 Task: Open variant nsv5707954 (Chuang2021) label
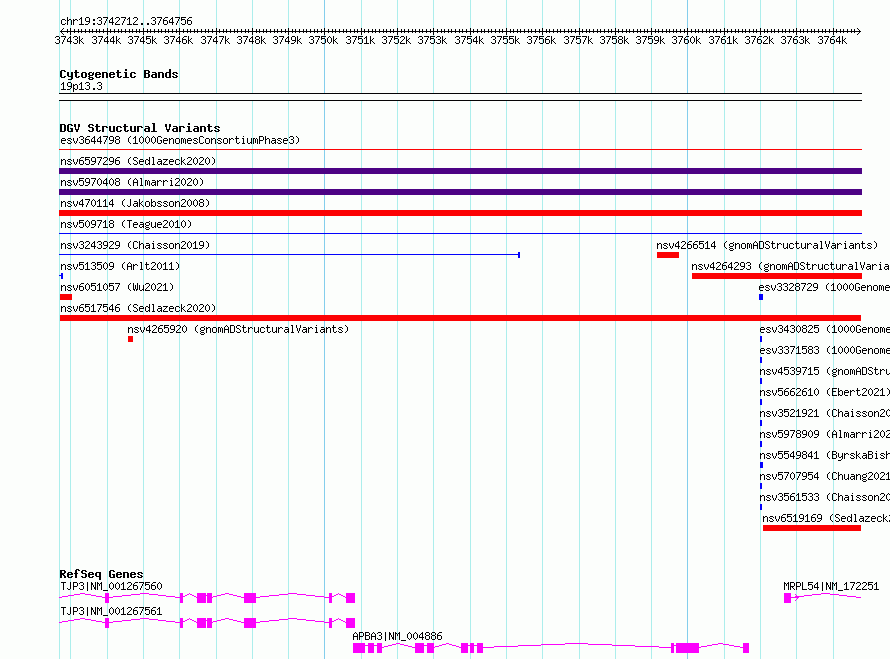tap(824, 476)
